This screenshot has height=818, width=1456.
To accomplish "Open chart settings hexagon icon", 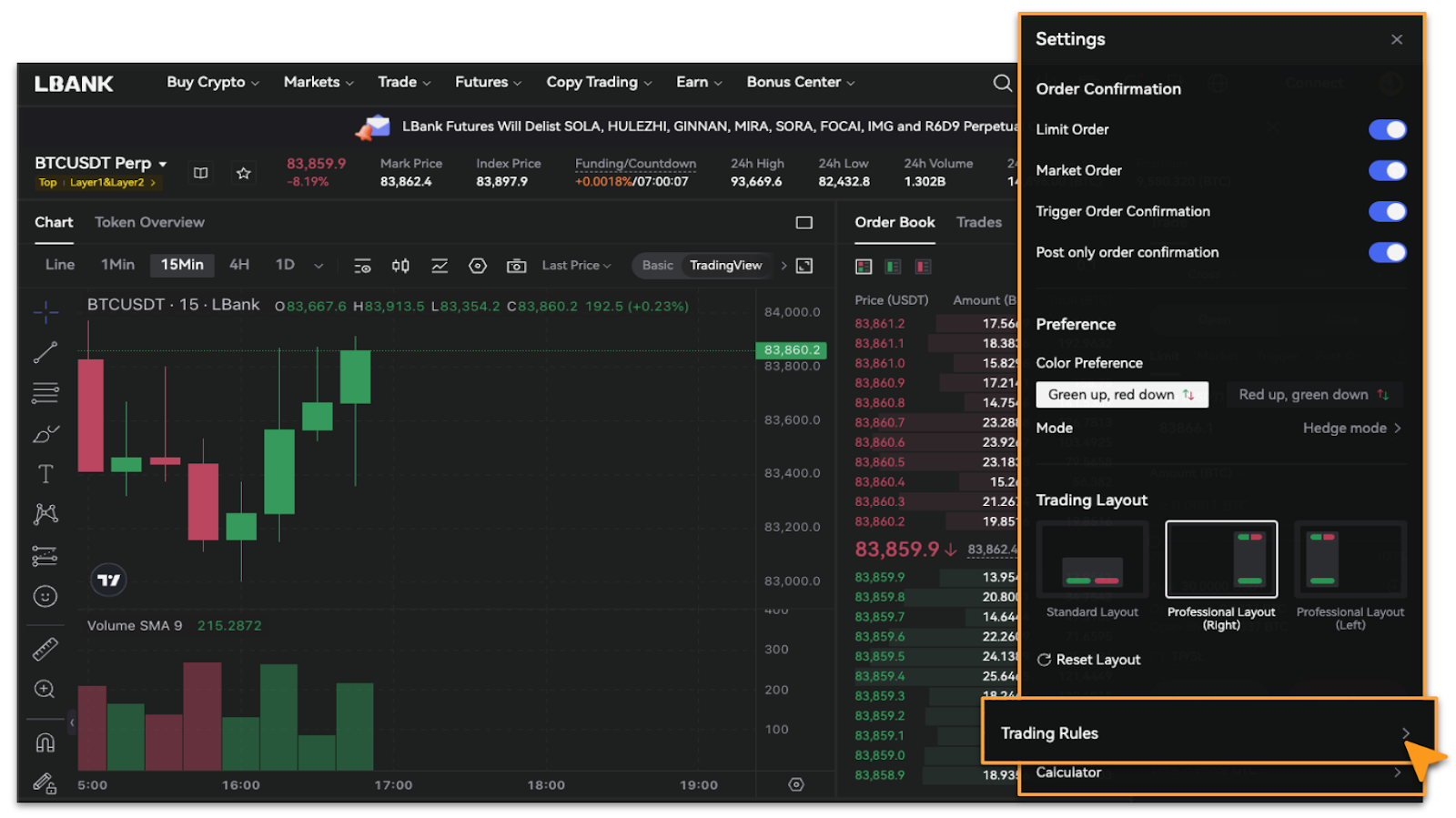I will (x=478, y=266).
